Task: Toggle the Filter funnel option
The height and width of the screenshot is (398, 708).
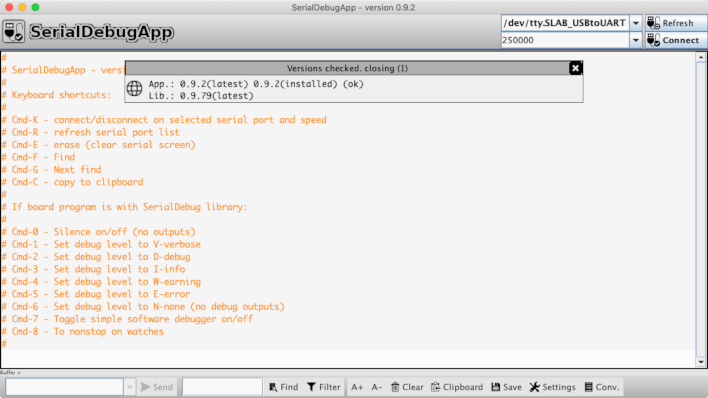Action: pos(324,387)
